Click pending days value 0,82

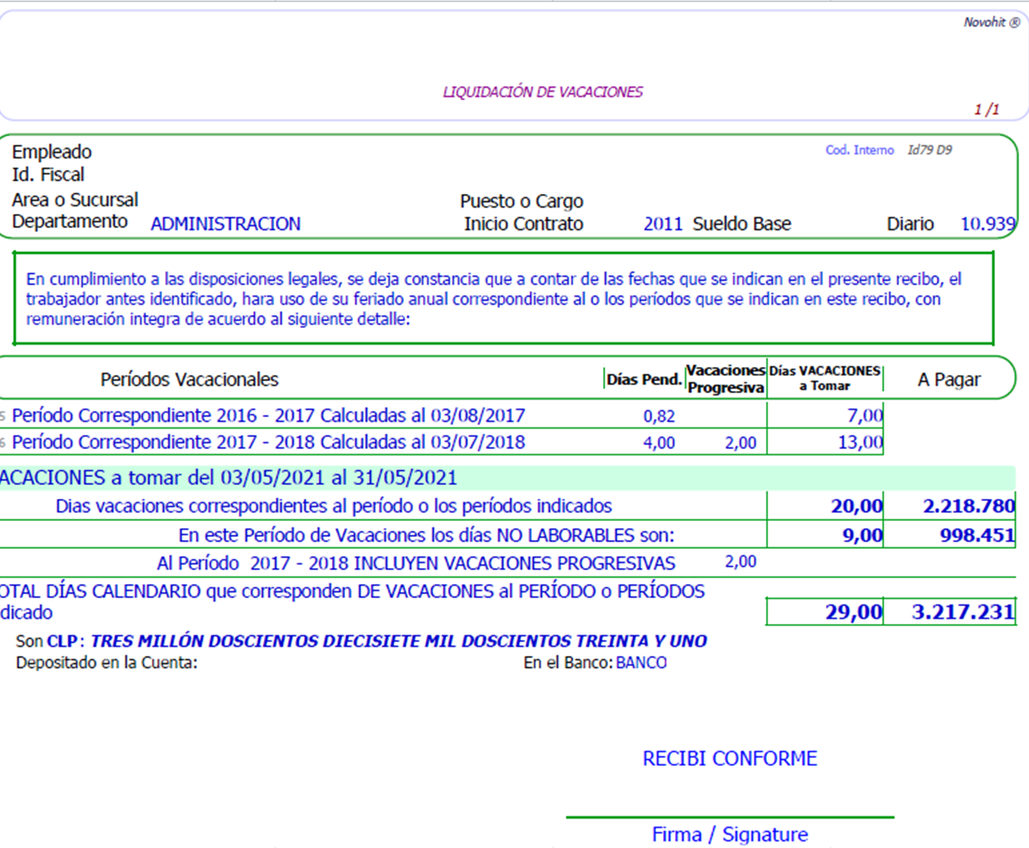tap(659, 416)
